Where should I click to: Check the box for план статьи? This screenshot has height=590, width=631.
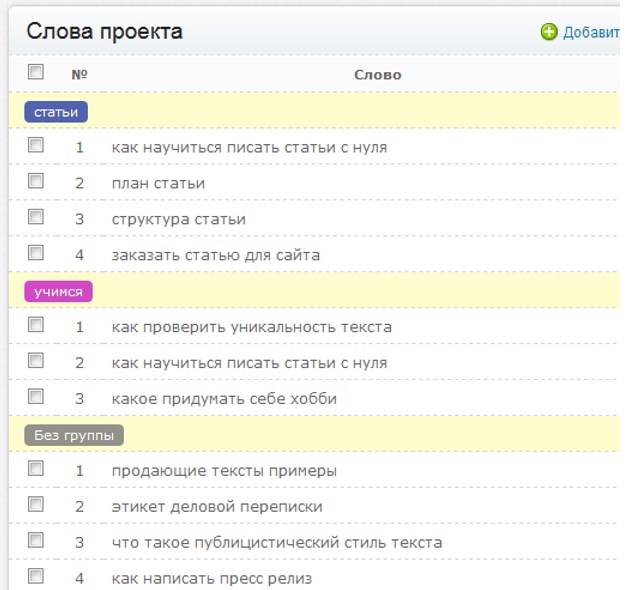36,181
